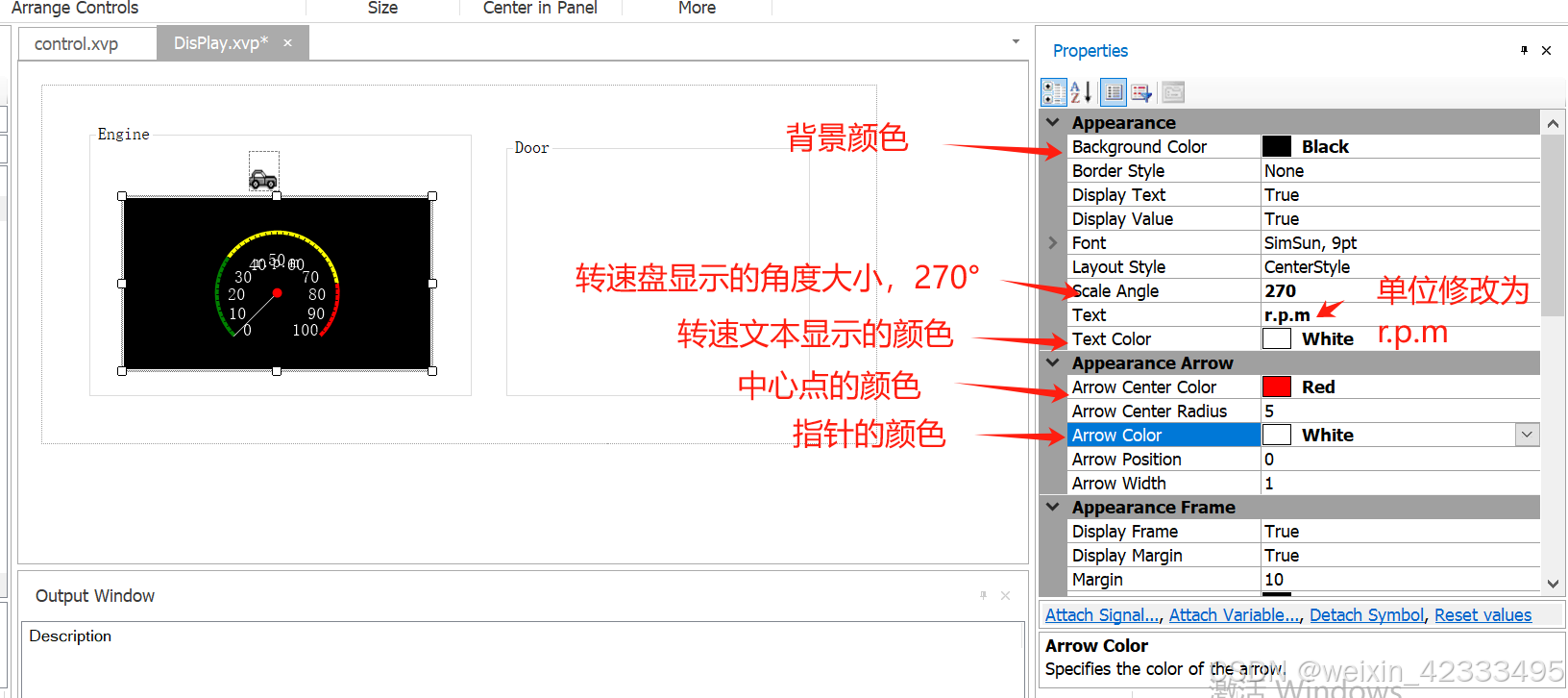This screenshot has width=1568, height=698.
Task: Sort properties alphabetically with A-Z icon
Action: coord(1081,92)
